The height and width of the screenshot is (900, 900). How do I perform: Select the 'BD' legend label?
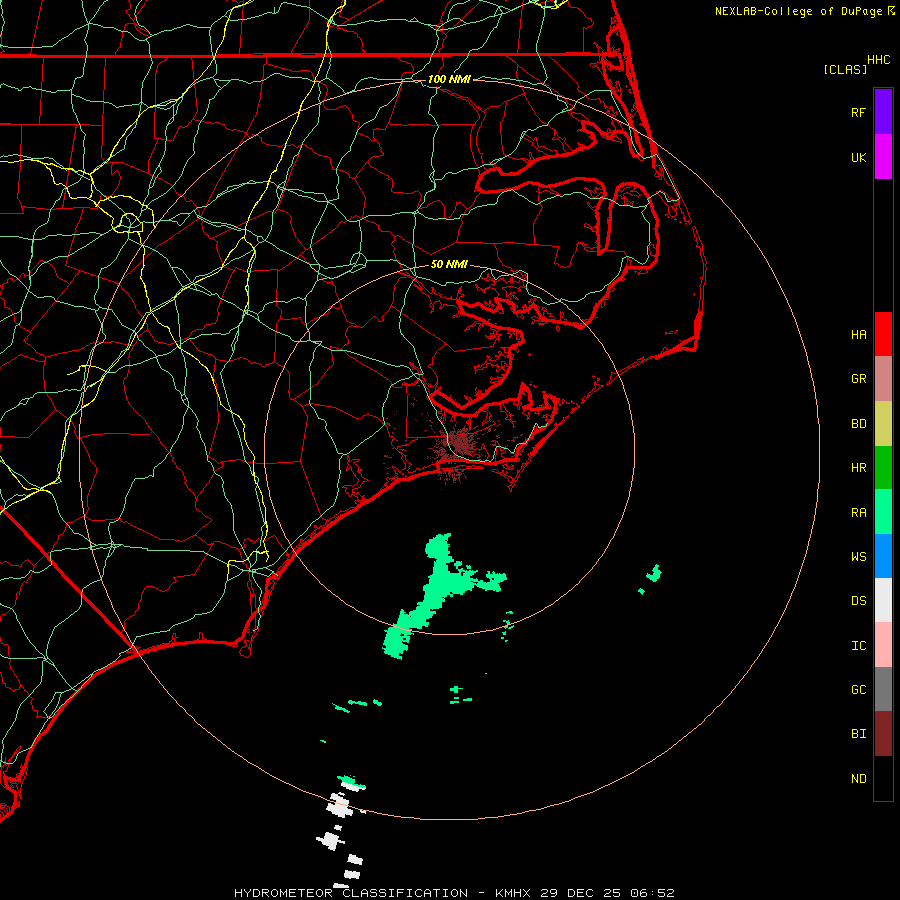pos(858,424)
